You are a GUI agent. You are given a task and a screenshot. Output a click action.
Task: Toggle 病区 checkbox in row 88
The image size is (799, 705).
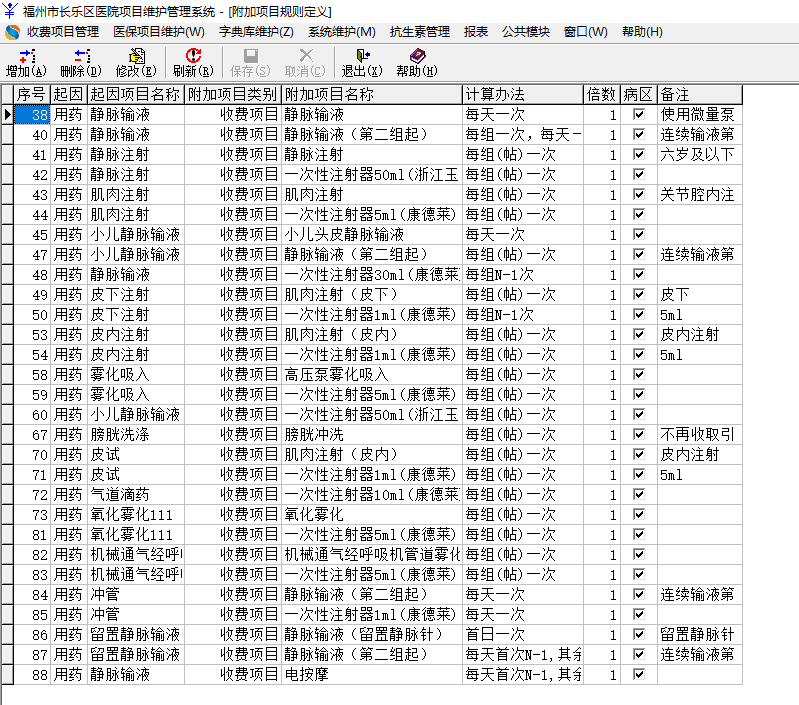(638, 674)
